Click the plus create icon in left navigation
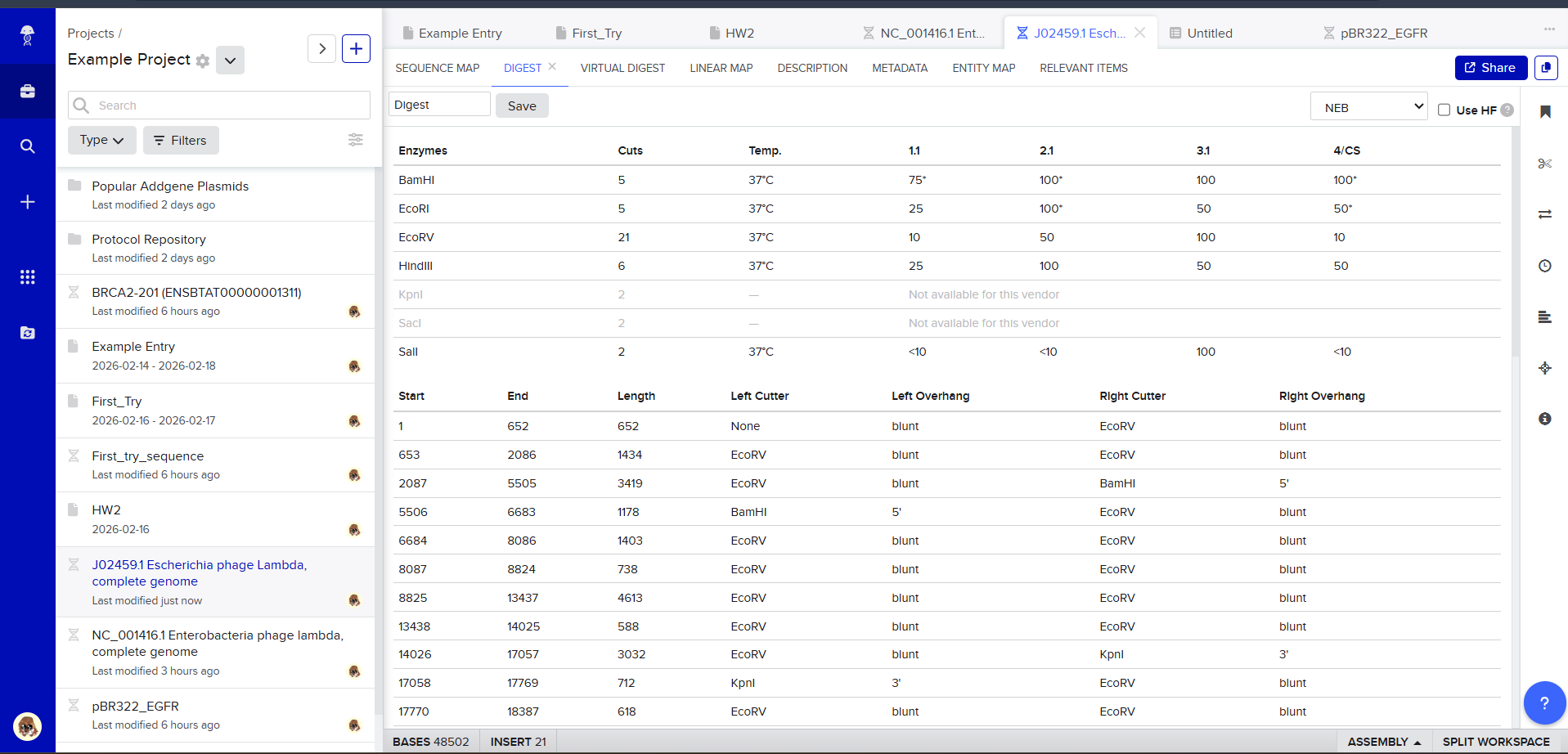 28,202
